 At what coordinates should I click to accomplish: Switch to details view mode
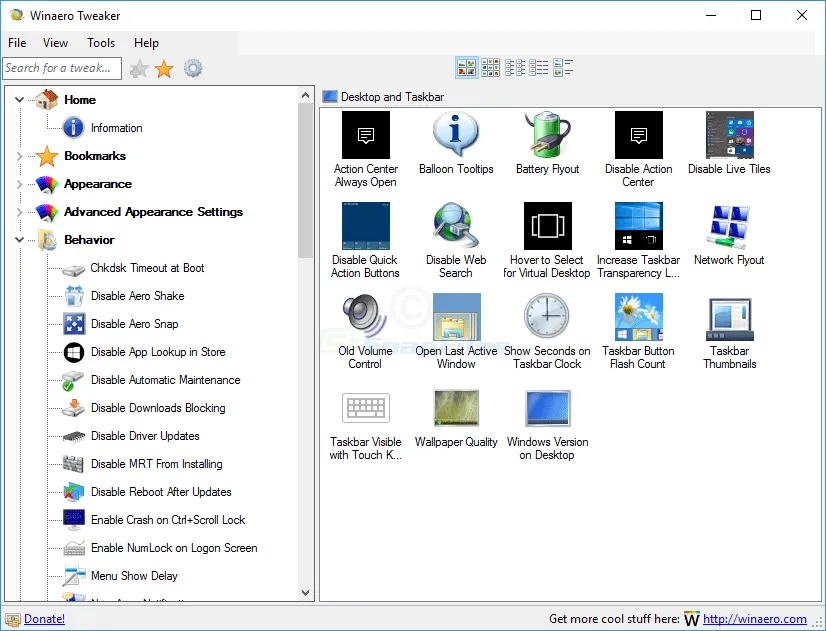pyautogui.click(x=563, y=67)
